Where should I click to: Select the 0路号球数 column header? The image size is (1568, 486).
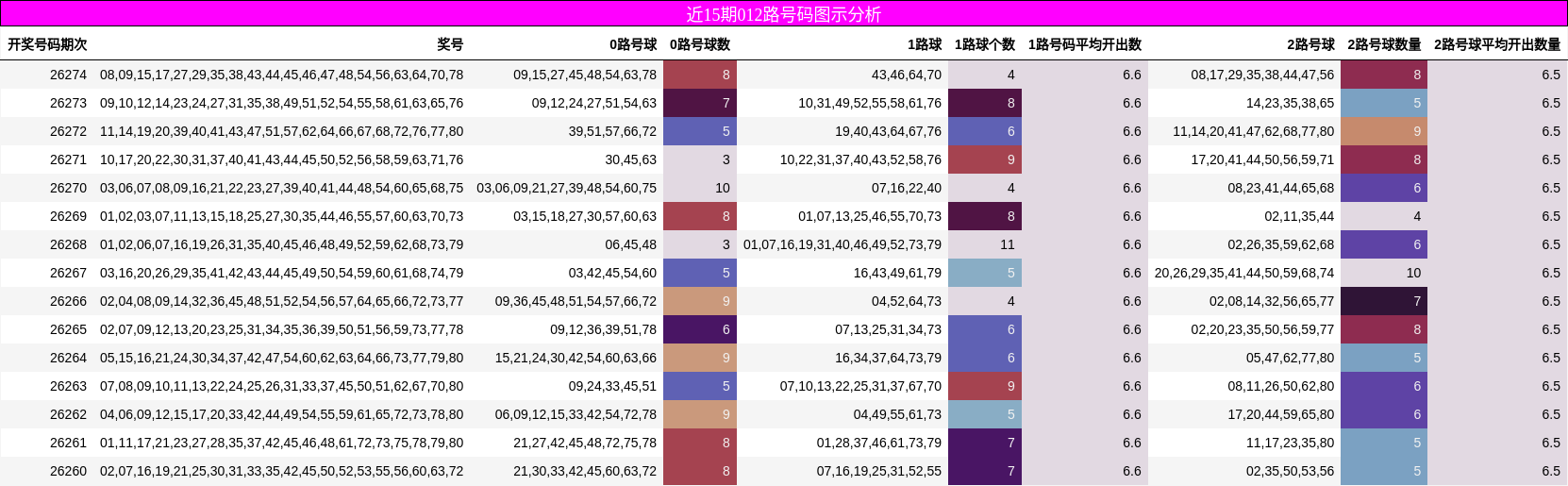[700, 44]
